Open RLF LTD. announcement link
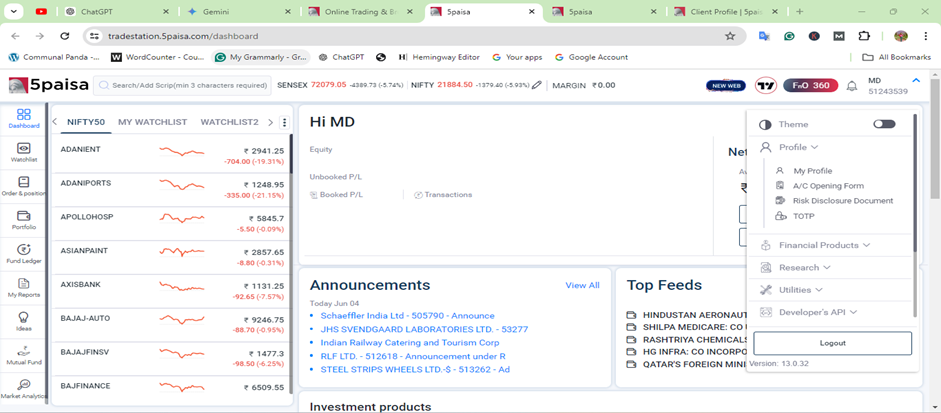Image resolution: width=941 pixels, height=413 pixels. pyautogui.click(x=413, y=356)
